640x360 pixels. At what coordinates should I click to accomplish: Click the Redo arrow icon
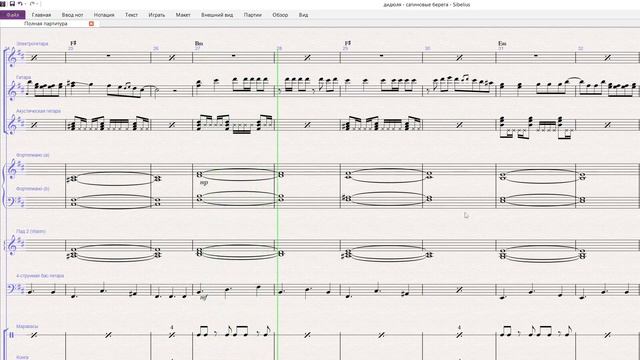(33, 4)
